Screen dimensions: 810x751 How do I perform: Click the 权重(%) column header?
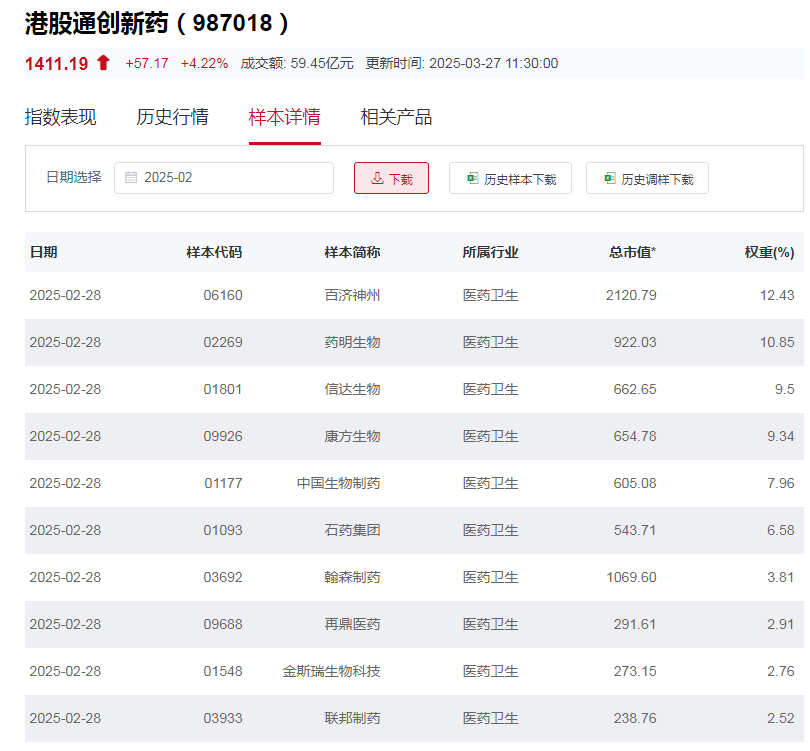(769, 252)
